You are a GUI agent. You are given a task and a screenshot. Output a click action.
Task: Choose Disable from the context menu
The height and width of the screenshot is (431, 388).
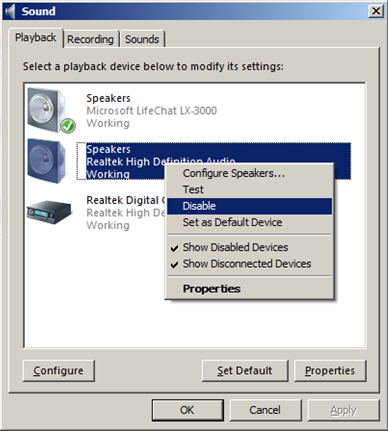coord(249,206)
